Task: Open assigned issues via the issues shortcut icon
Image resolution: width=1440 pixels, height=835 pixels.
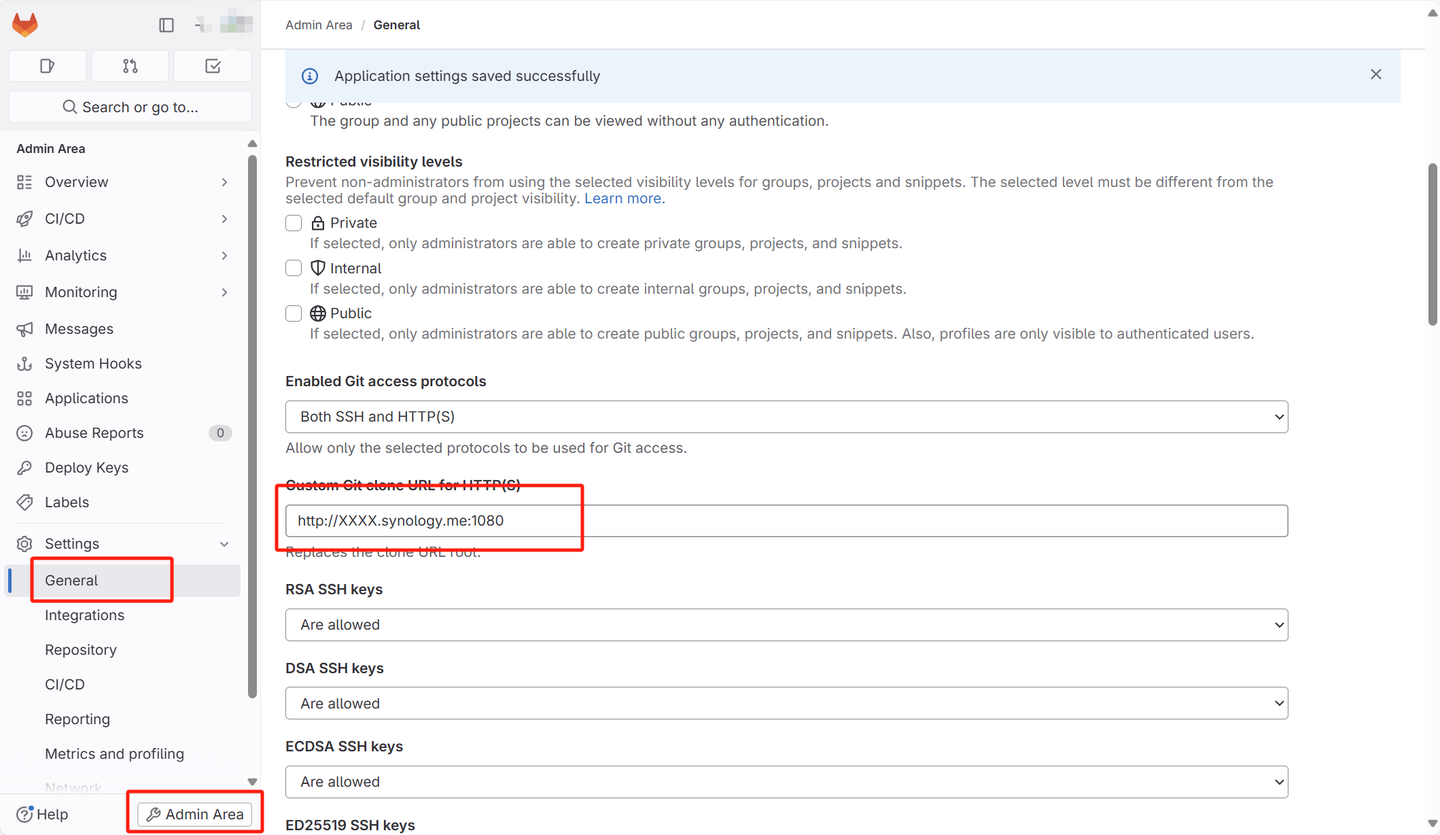Action: click(x=46, y=65)
